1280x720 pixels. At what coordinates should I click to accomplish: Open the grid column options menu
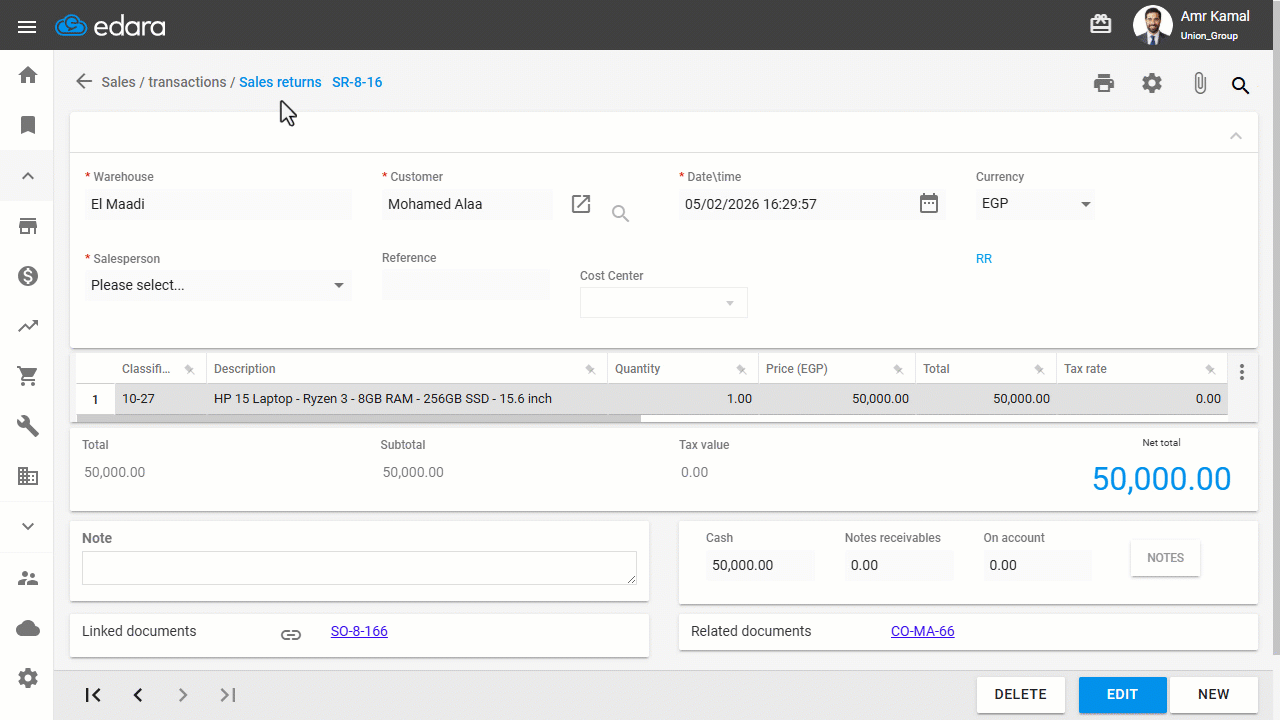(1242, 372)
